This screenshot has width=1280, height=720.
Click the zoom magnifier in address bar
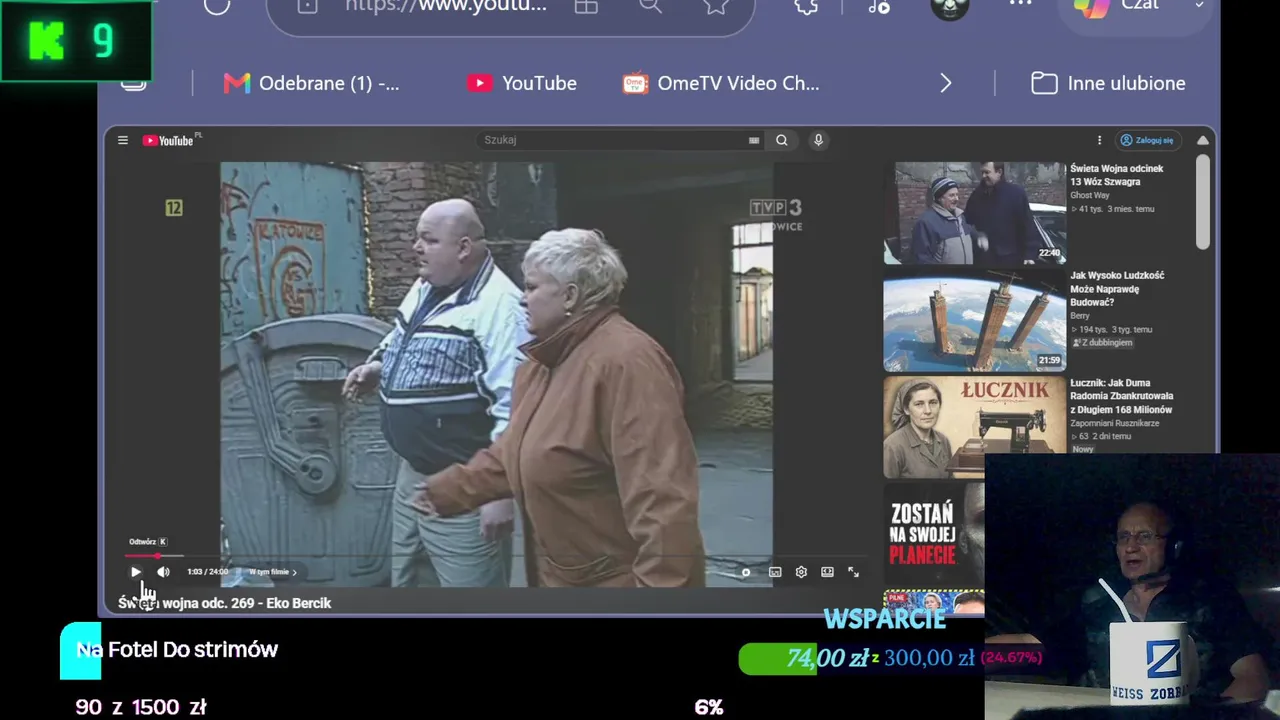651,6
